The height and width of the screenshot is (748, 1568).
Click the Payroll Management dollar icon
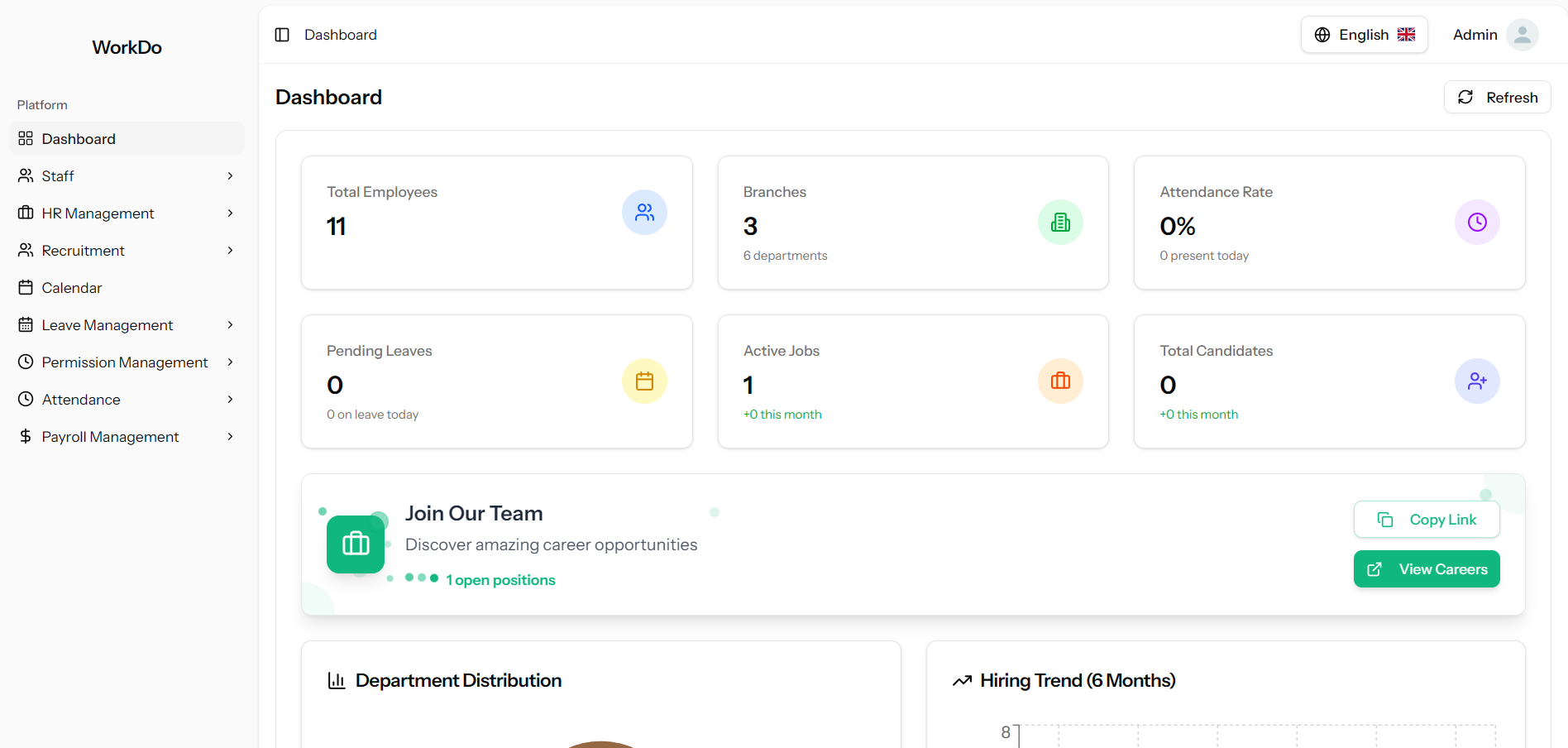pyautogui.click(x=26, y=436)
